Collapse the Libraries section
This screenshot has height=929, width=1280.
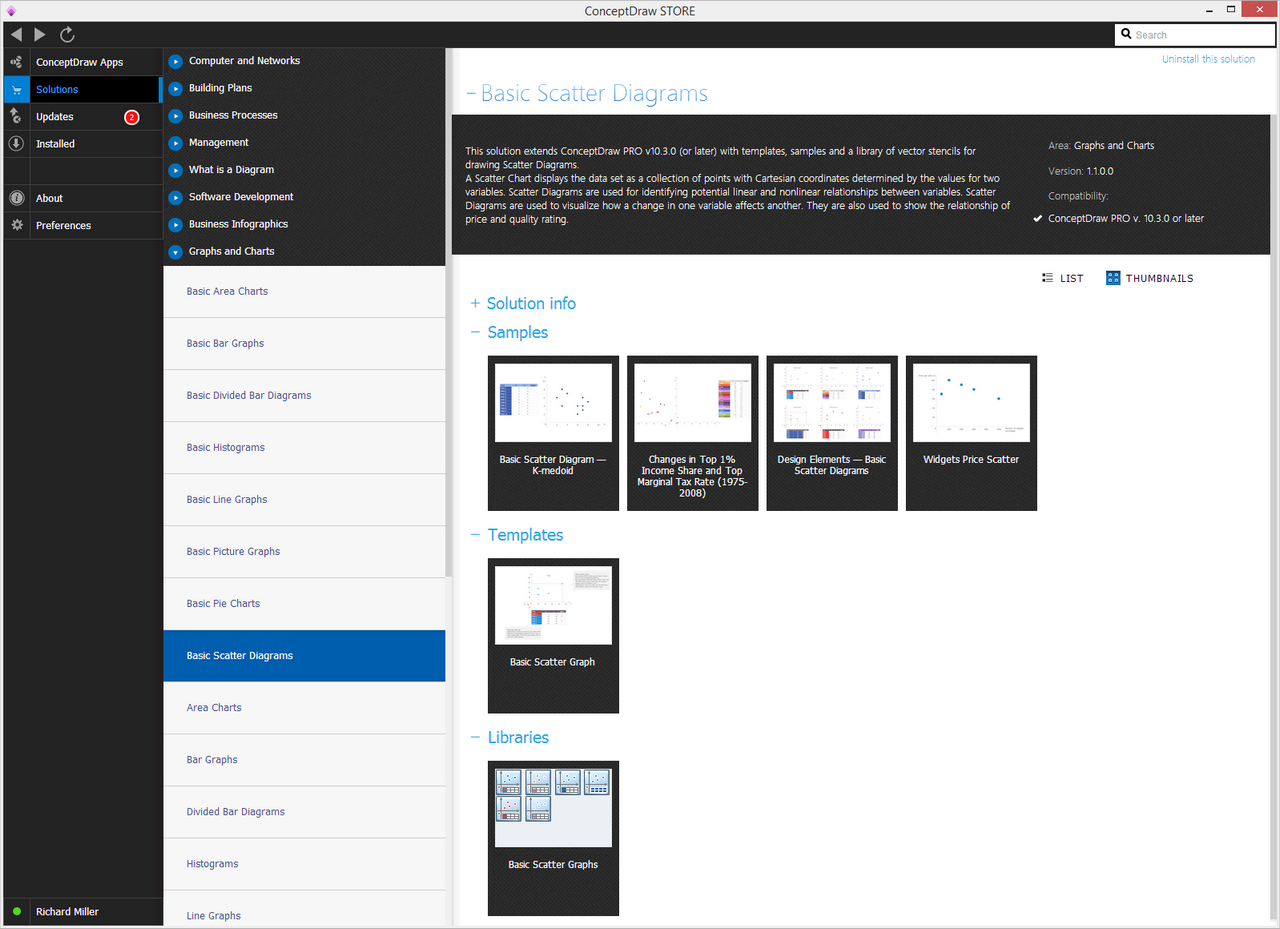click(x=475, y=738)
